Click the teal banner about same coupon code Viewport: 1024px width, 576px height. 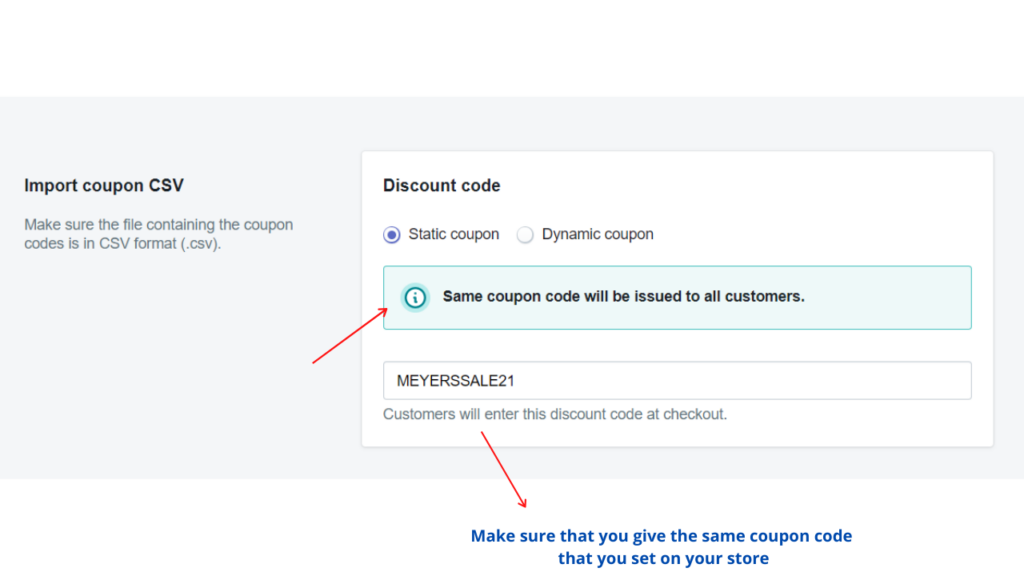coord(676,297)
